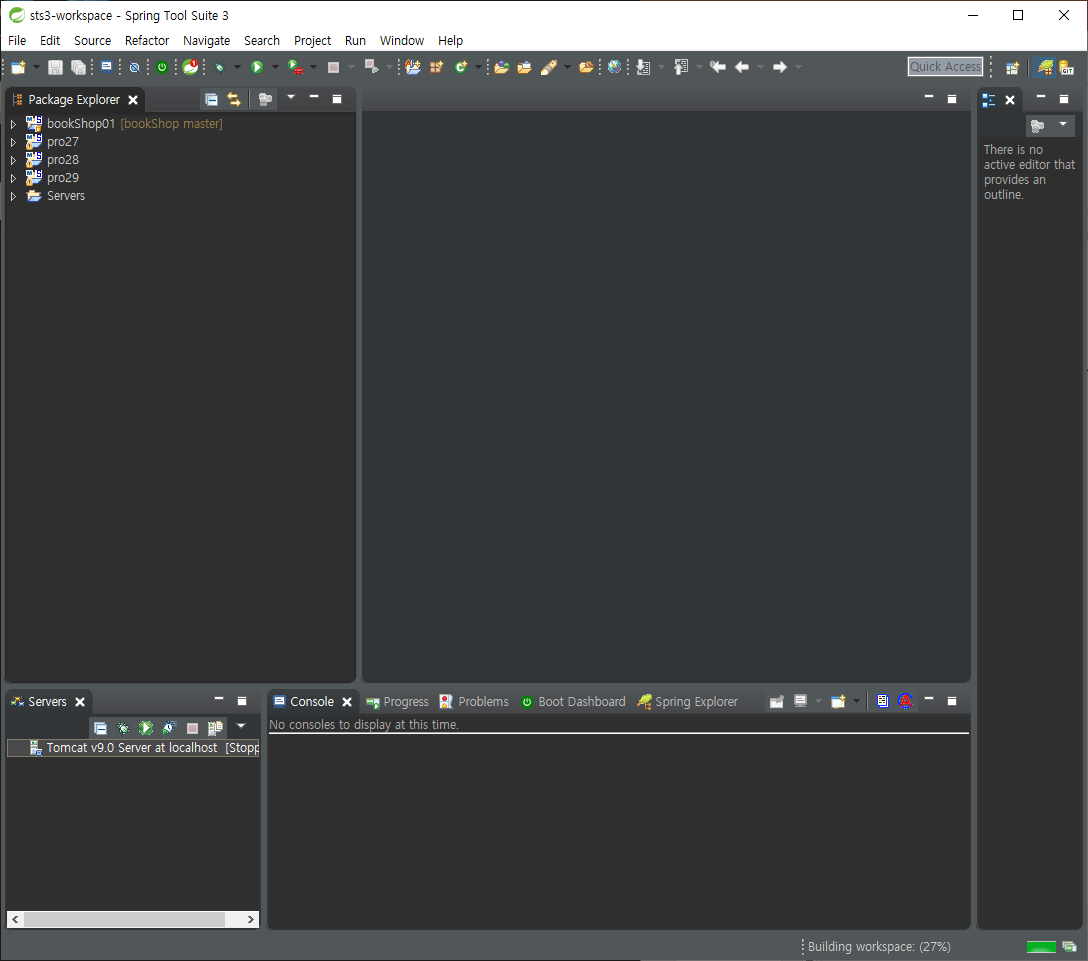Switch to the Progress tab
The image size is (1088, 961).
(398, 702)
